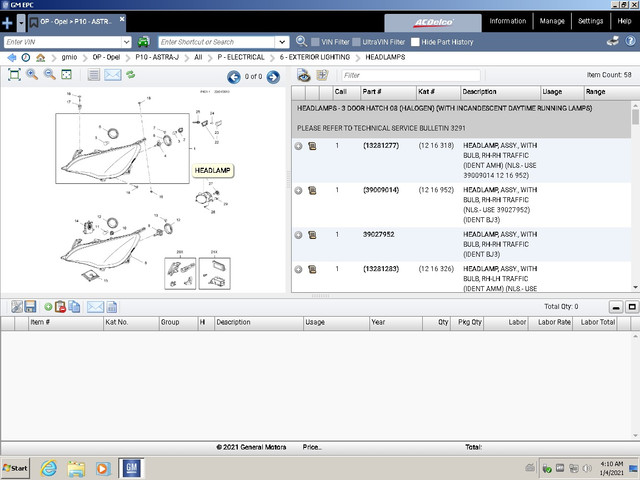
Task: Expand the VIN history dropdown
Action: [x=127, y=42]
